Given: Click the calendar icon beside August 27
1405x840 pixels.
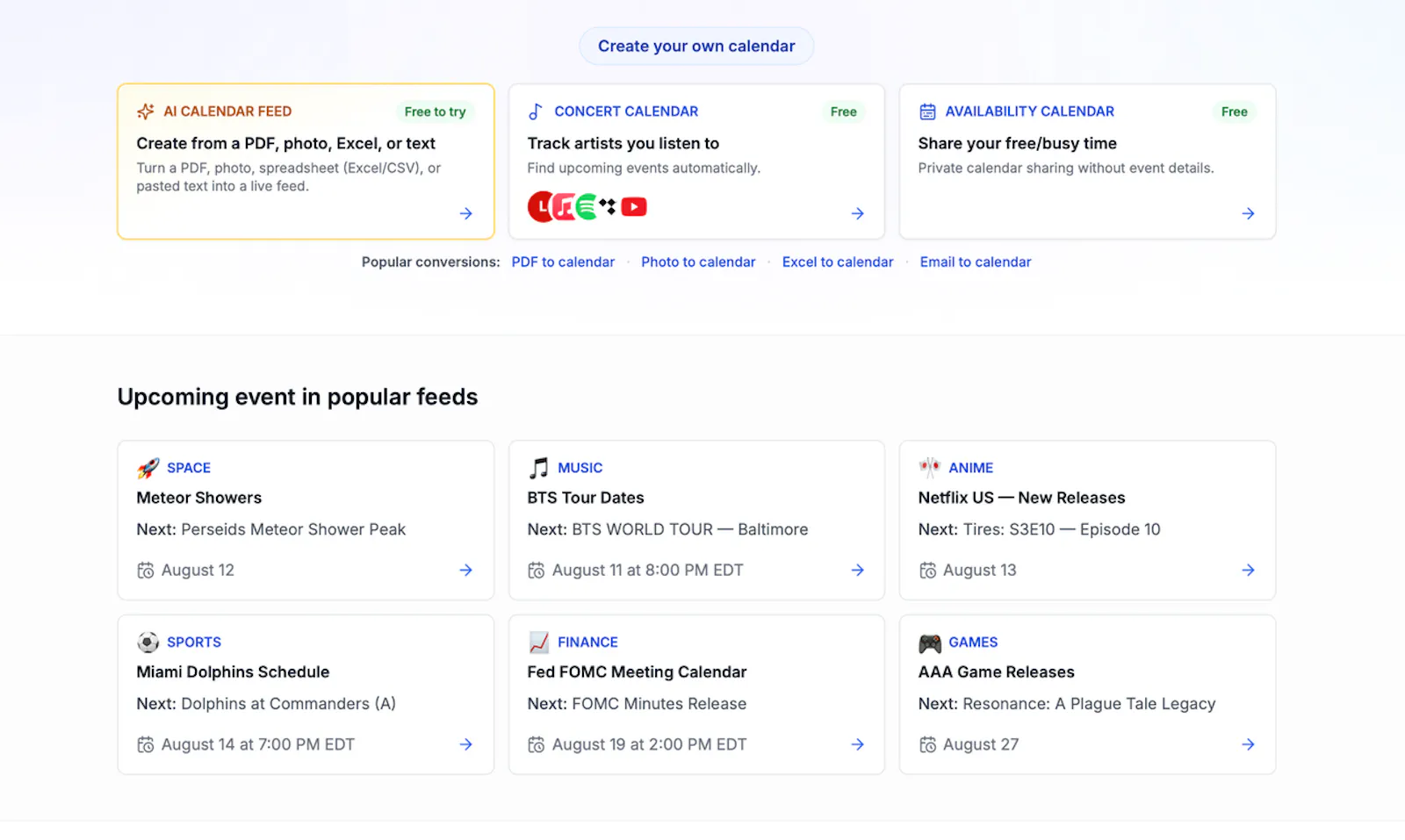Looking at the screenshot, I should (927, 745).
